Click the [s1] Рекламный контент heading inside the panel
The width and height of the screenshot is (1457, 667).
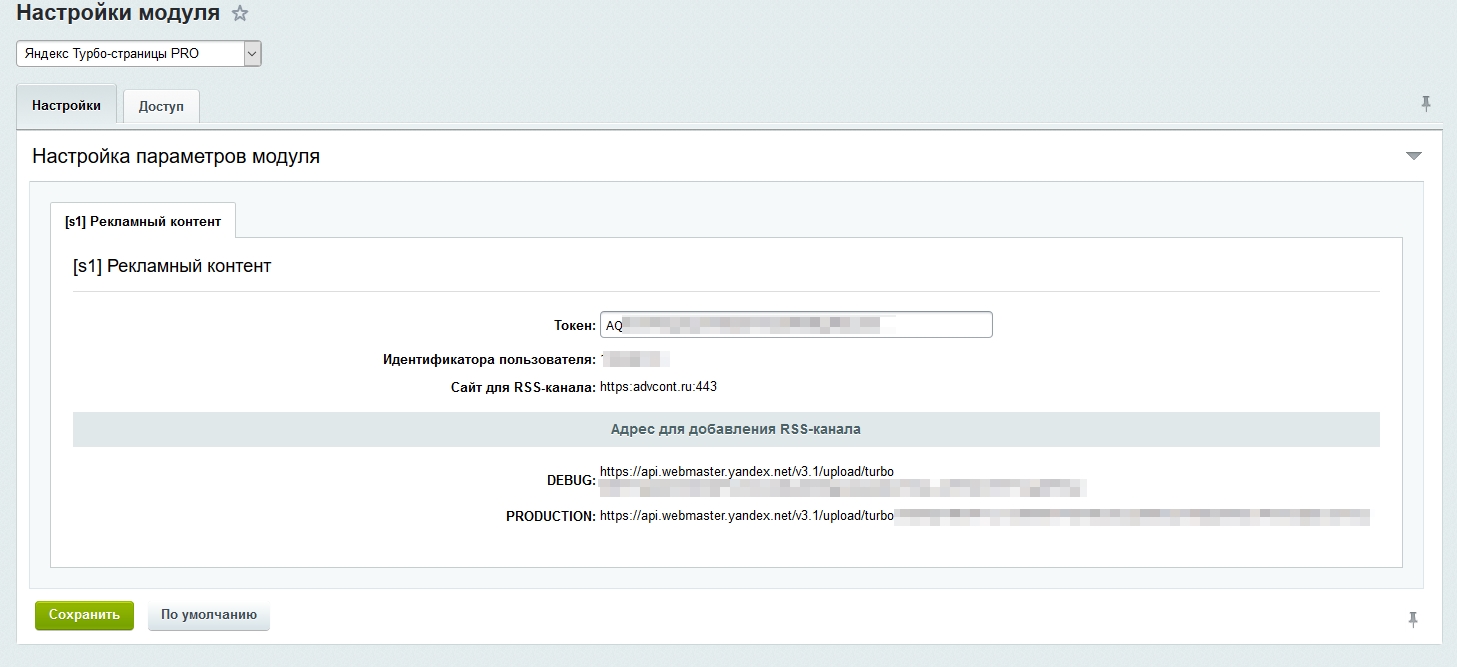coord(172,266)
